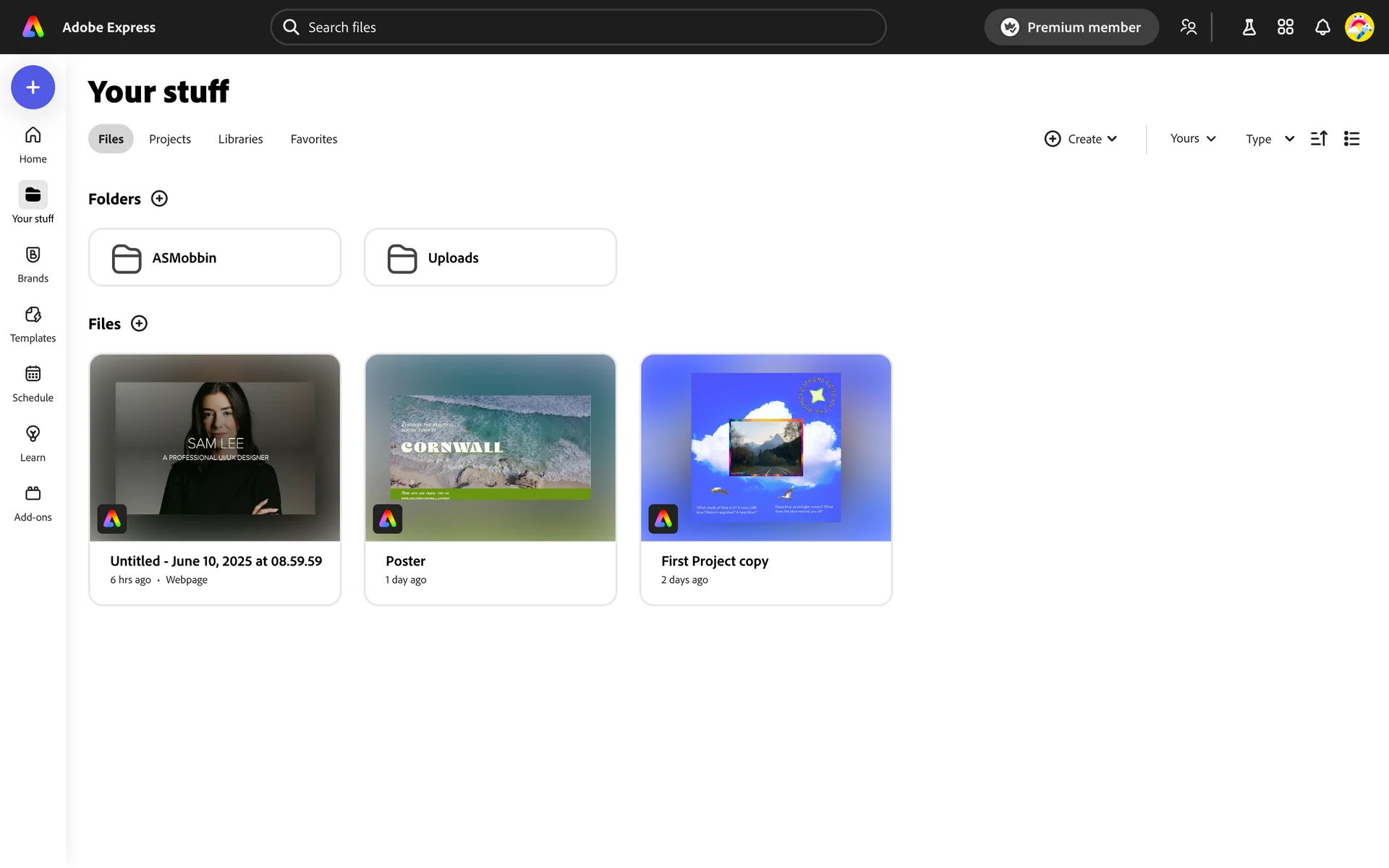Click the blue plus create button
Viewport: 1389px width, 868px height.
point(33,88)
